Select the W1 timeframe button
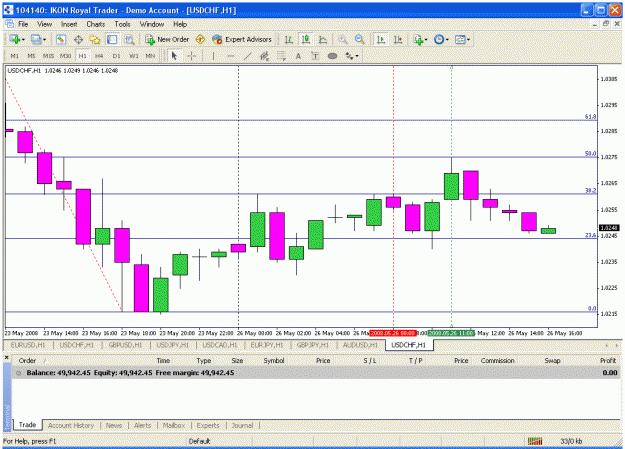625x449 pixels. pos(134,56)
